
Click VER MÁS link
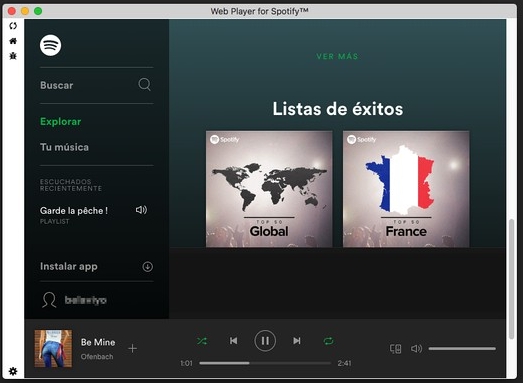pyautogui.click(x=337, y=56)
